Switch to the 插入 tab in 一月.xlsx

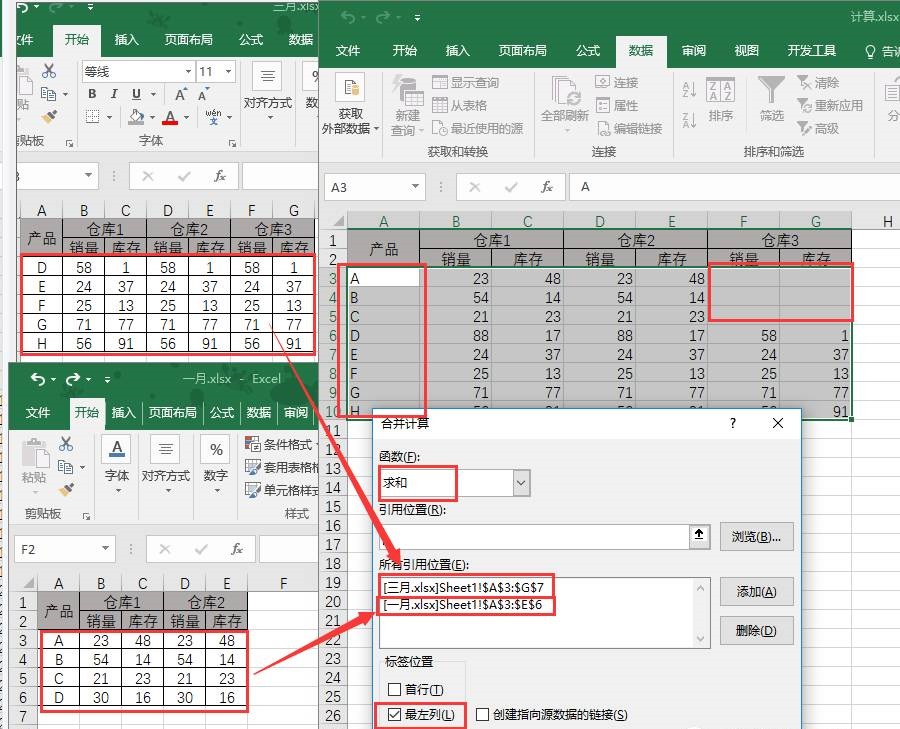pos(123,412)
